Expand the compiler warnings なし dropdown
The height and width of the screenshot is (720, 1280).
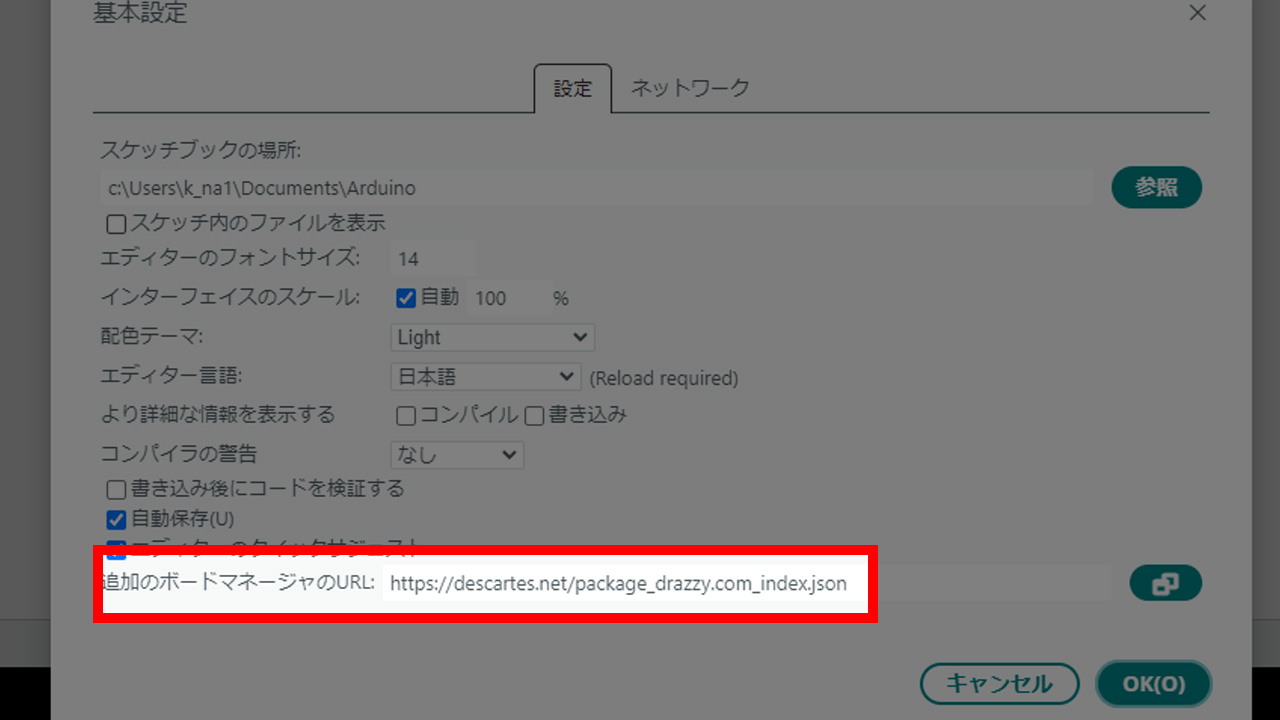457,455
